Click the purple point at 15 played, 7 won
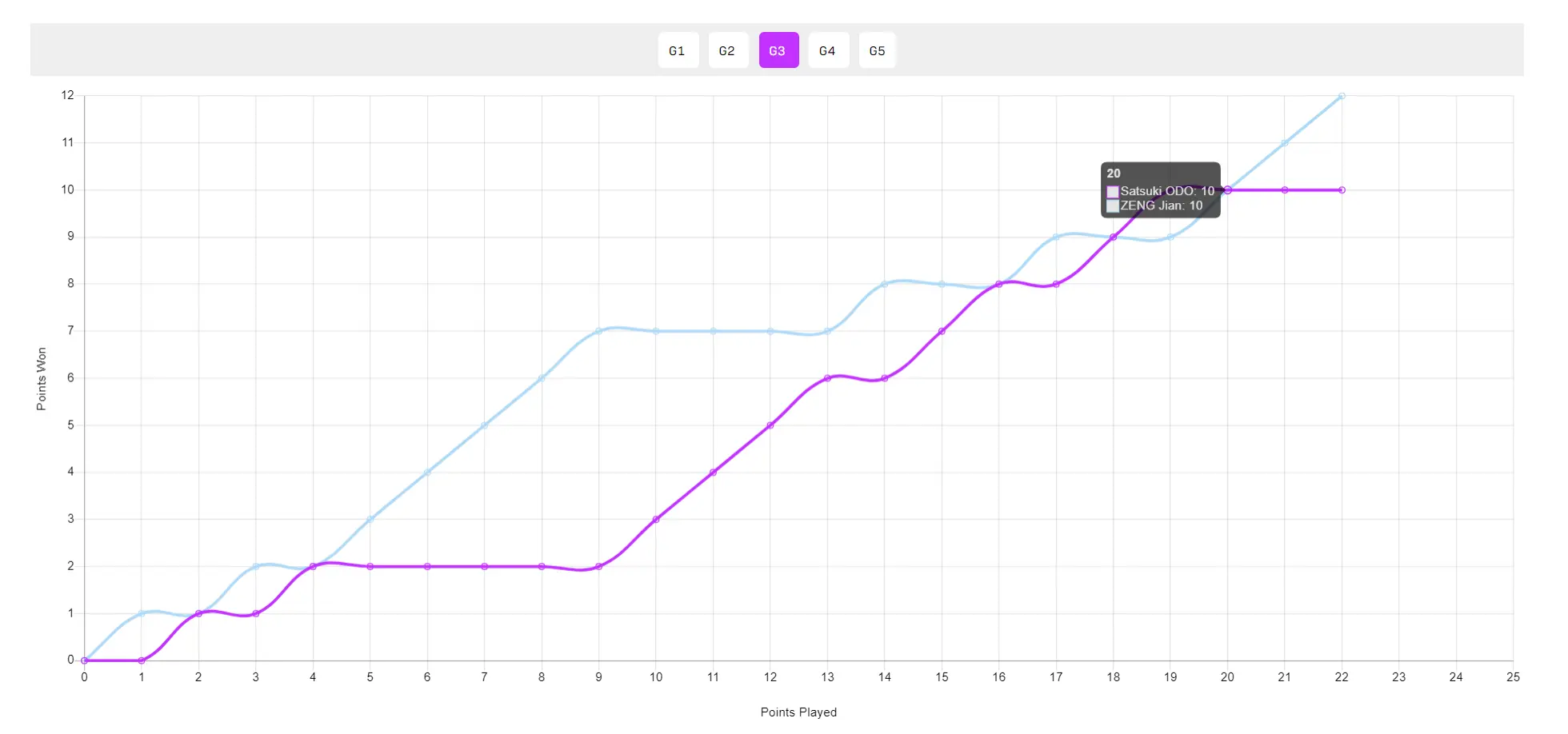This screenshot has height=734, width=1568. point(942,331)
